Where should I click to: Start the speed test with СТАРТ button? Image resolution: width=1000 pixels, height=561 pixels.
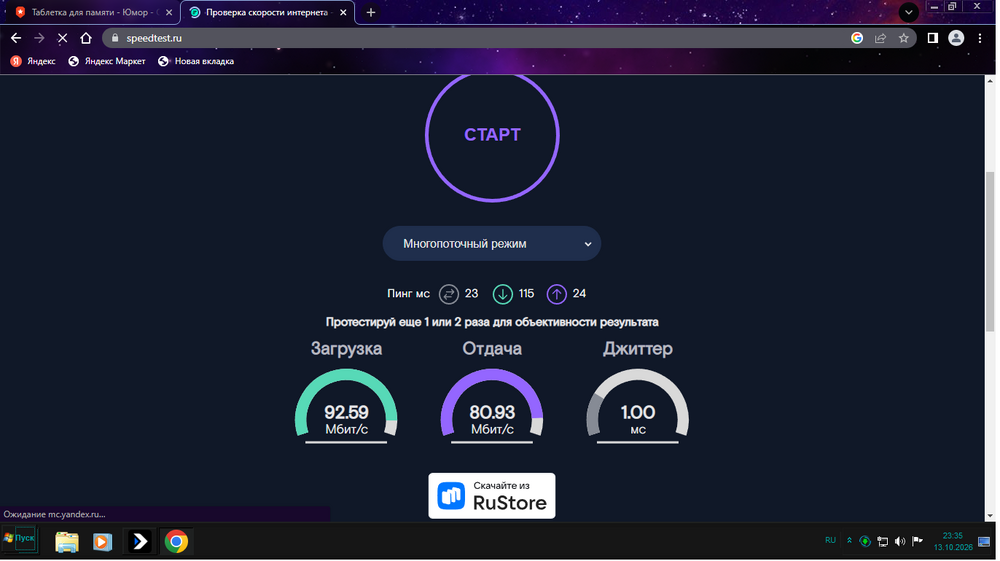[492, 135]
